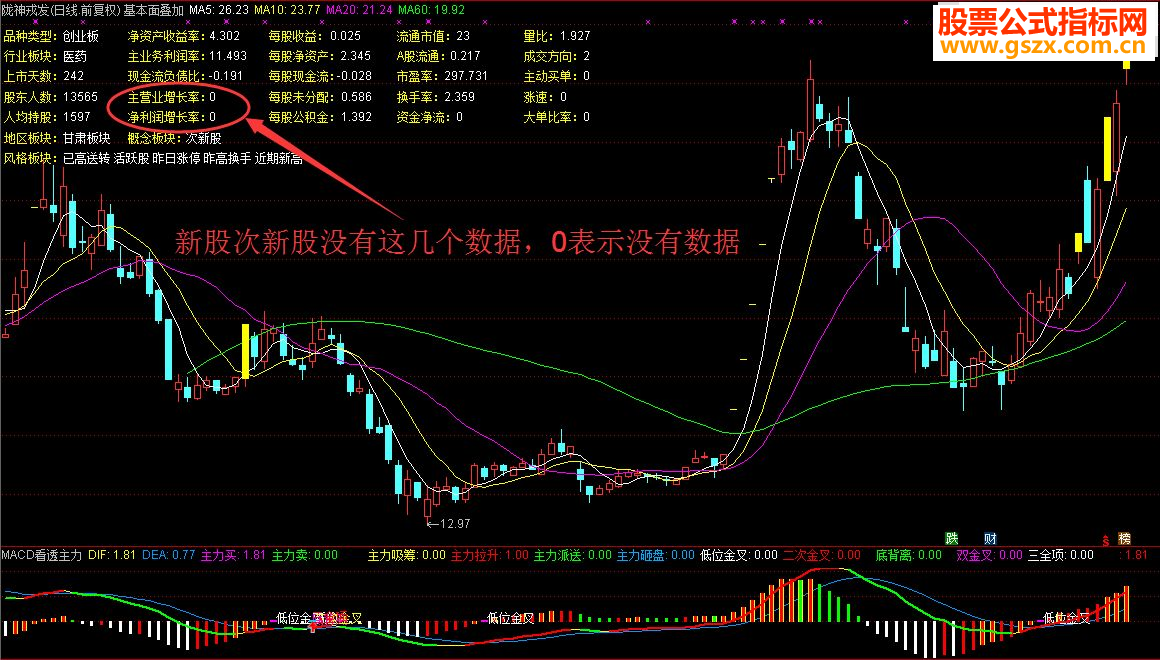Click the blue 财 info marker icon
This screenshot has width=1160, height=660.
click(x=990, y=538)
